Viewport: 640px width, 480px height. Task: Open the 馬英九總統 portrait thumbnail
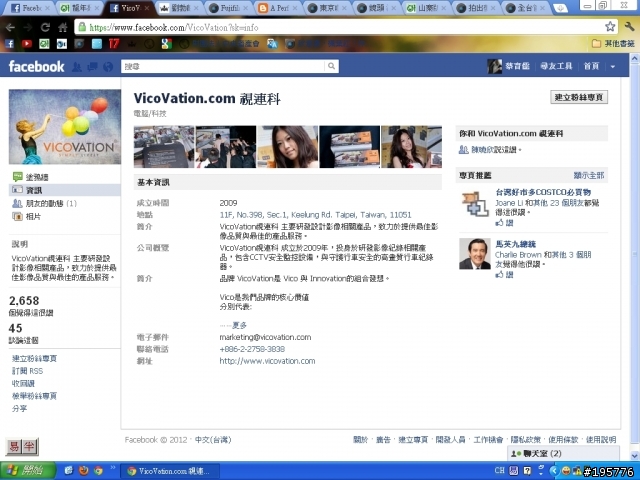point(475,254)
